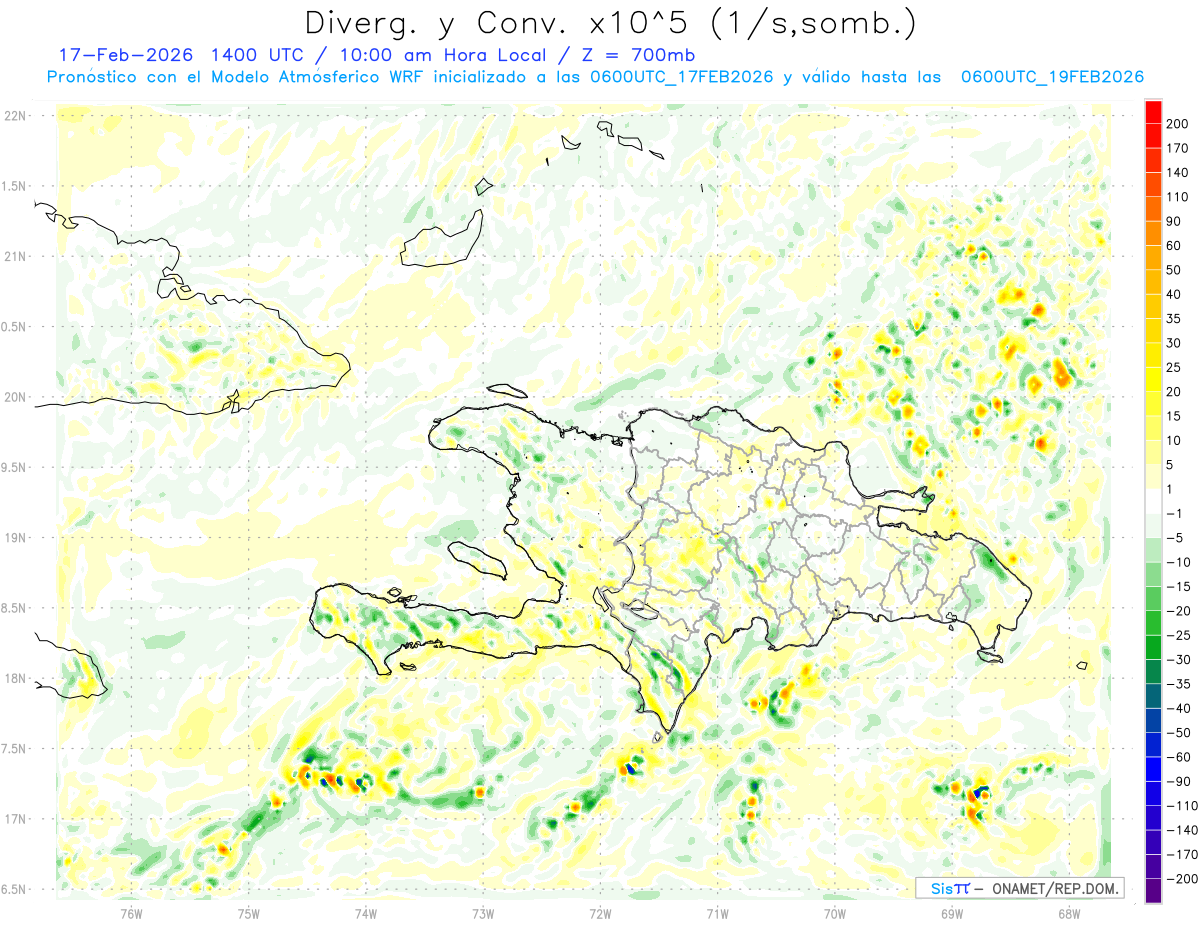This screenshot has width=1200, height=927.
Task: Click the '20N' latitude label
Action: click(15, 397)
